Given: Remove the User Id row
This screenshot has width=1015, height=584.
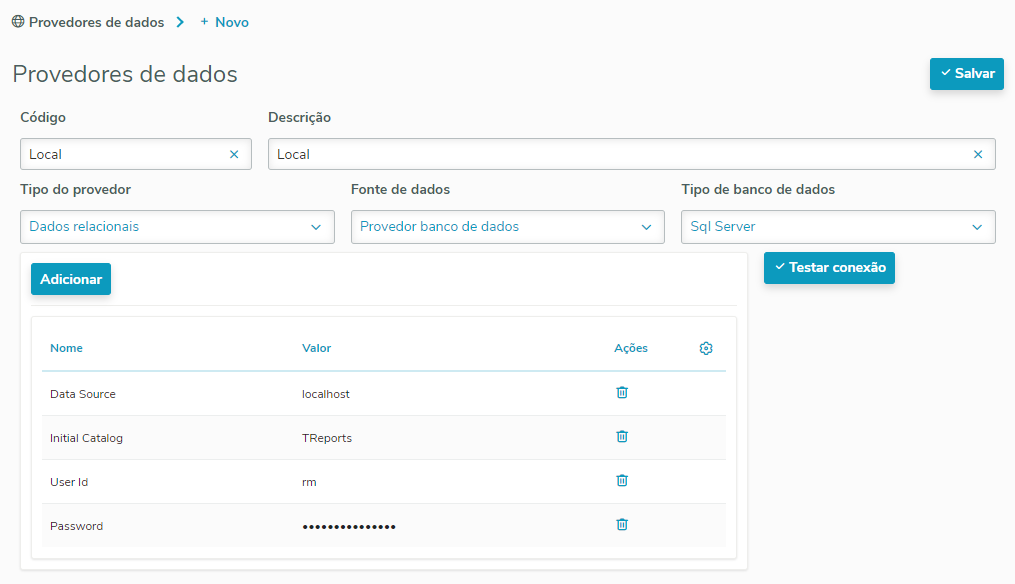Looking at the screenshot, I should point(622,481).
